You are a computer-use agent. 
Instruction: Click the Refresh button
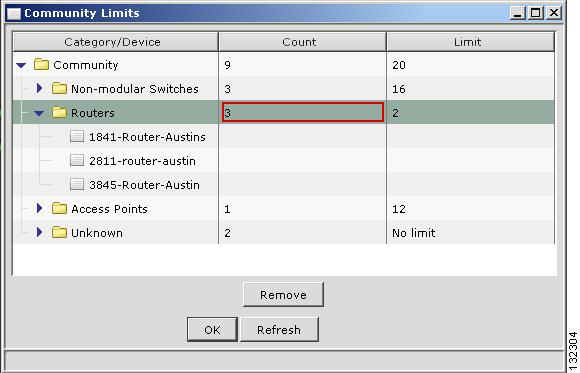pyautogui.click(x=279, y=329)
